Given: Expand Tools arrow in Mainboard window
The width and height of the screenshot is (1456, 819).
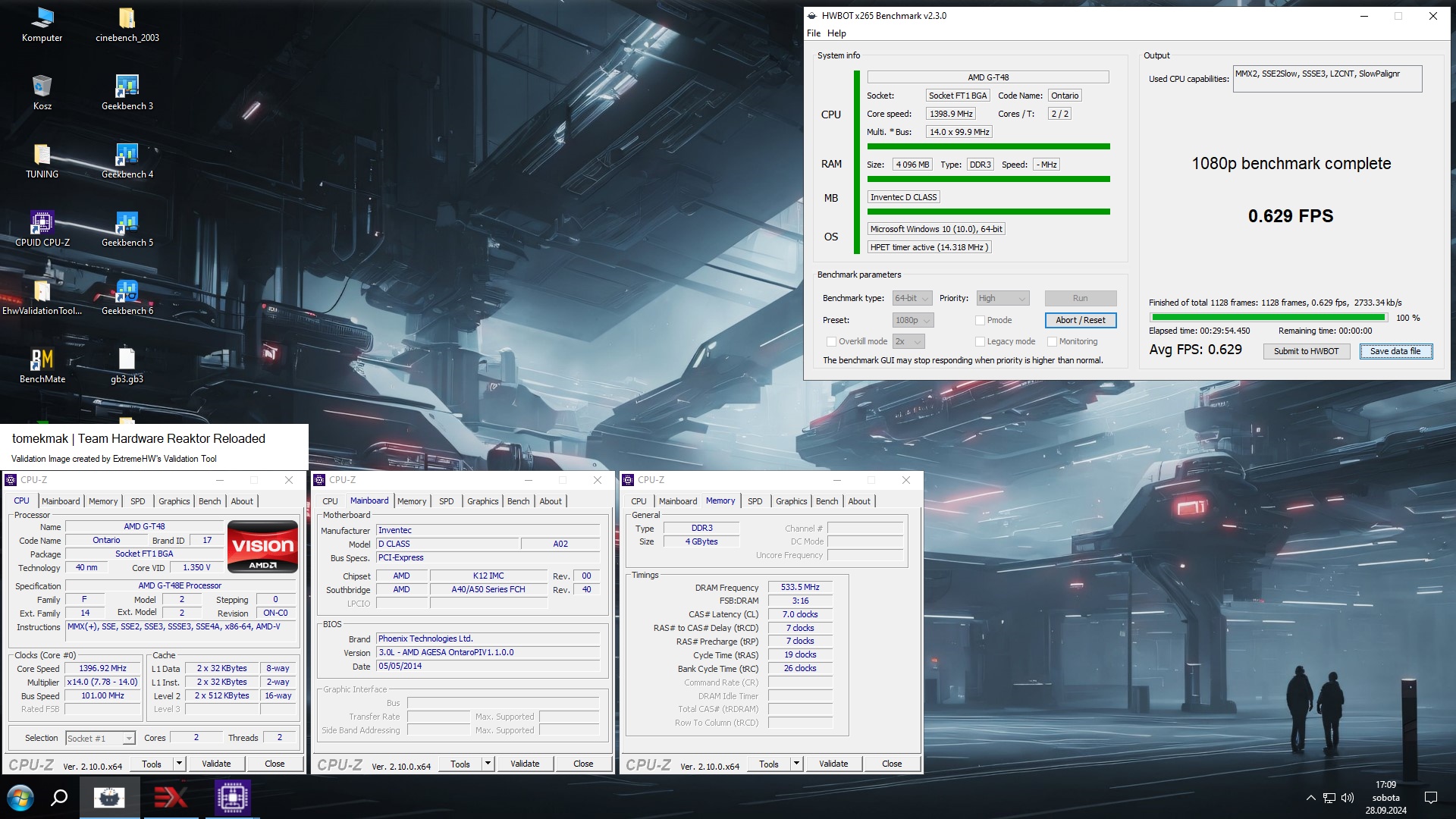Looking at the screenshot, I should pos(488,764).
